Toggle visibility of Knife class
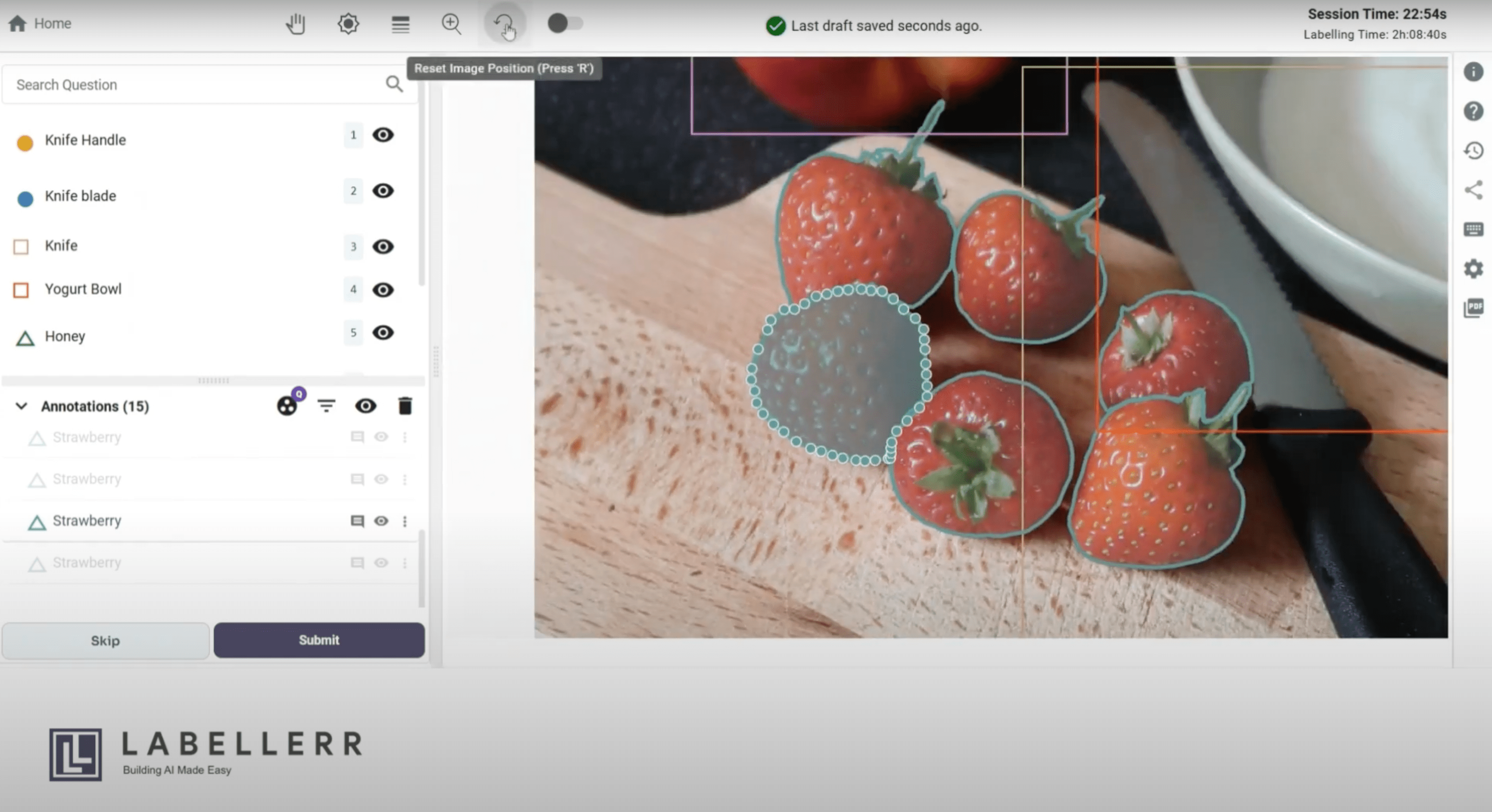Viewport: 1492px width, 812px height. coord(383,247)
